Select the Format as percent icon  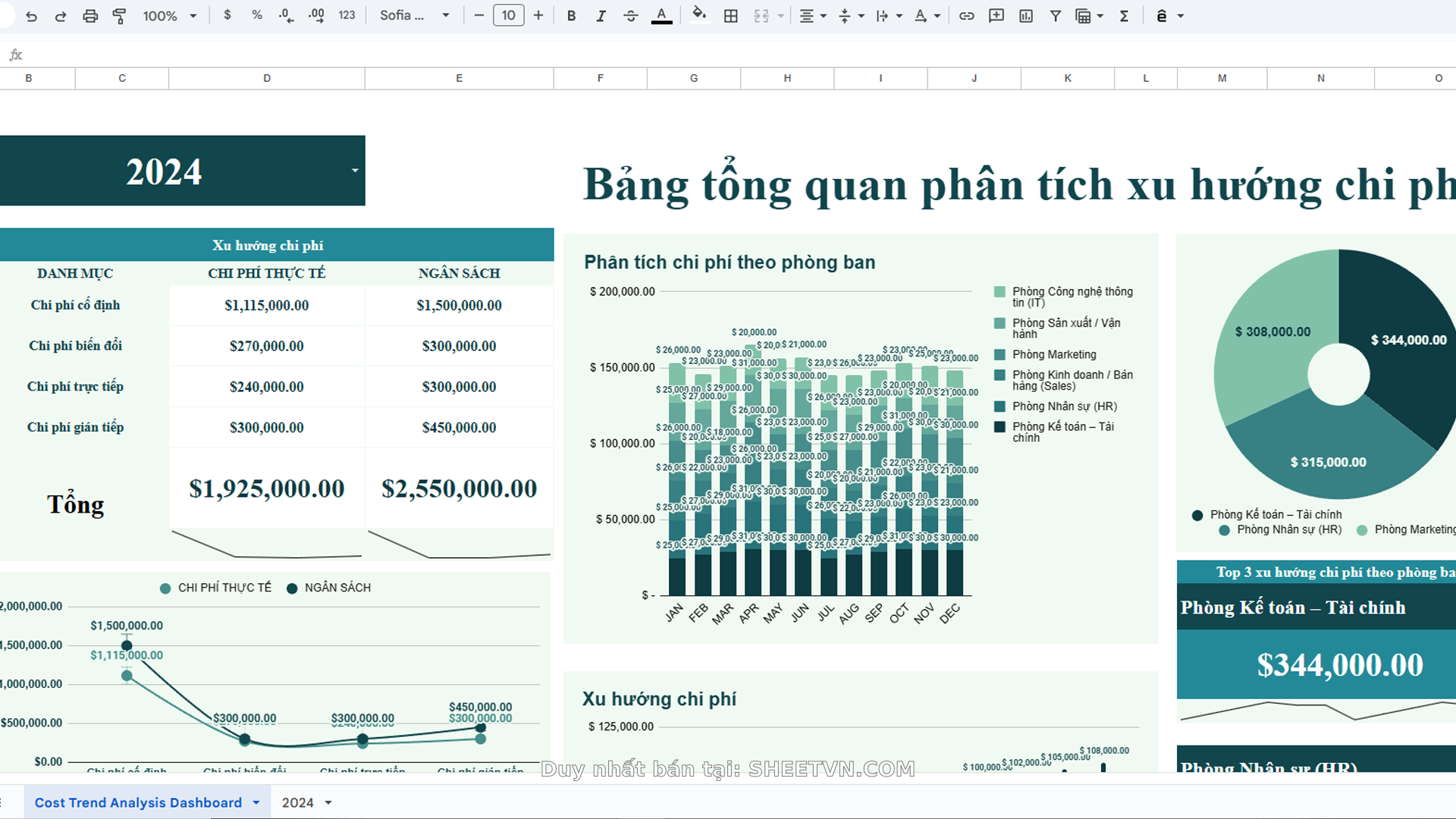(257, 15)
